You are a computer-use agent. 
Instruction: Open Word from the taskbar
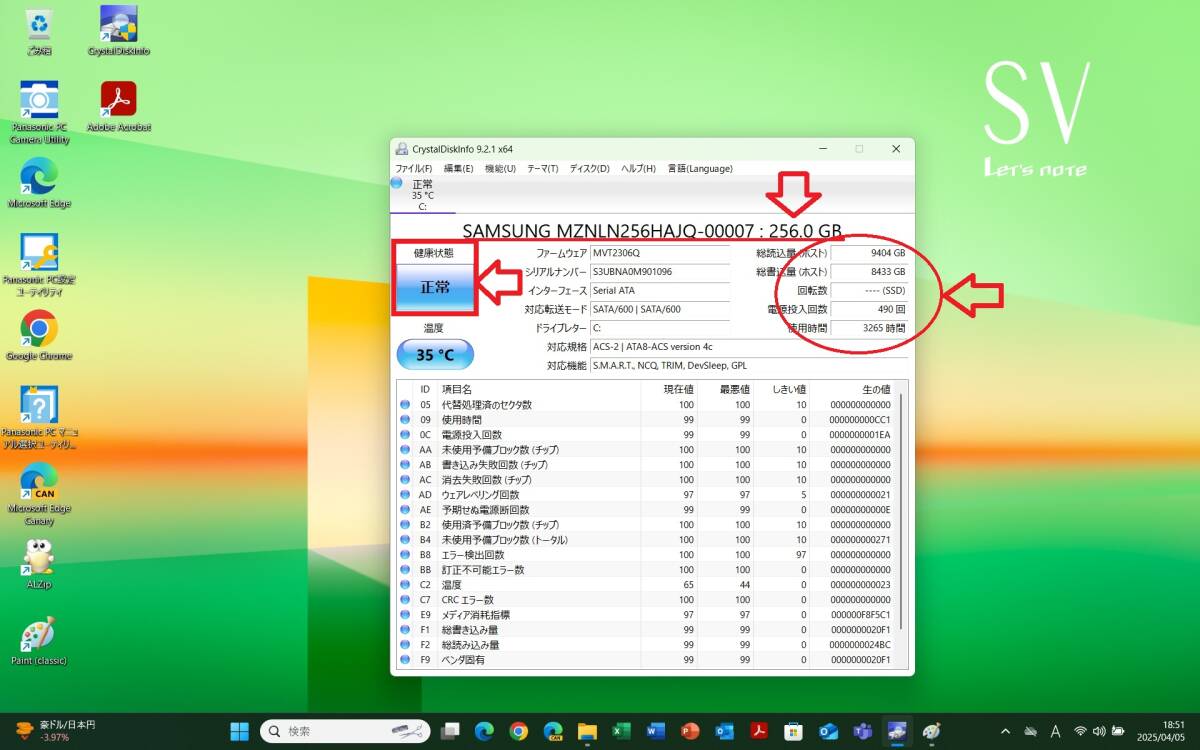655,731
